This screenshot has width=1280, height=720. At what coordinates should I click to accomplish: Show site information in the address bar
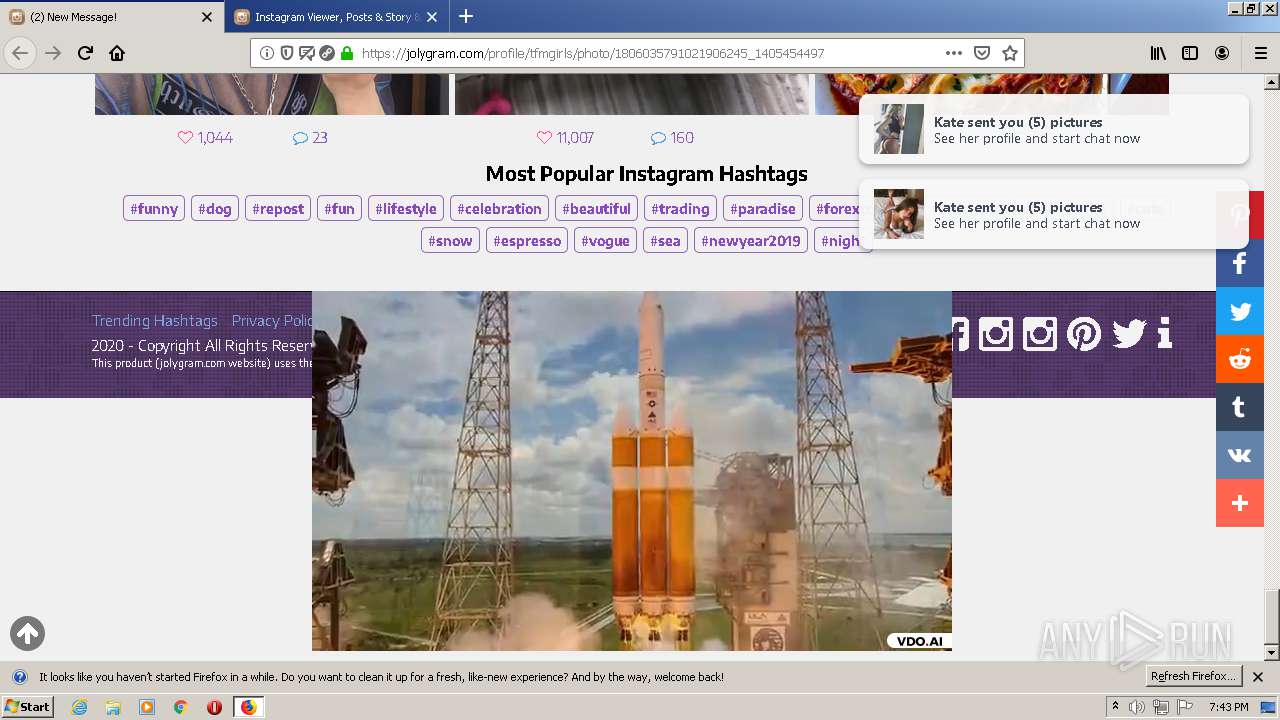[x=267, y=53]
